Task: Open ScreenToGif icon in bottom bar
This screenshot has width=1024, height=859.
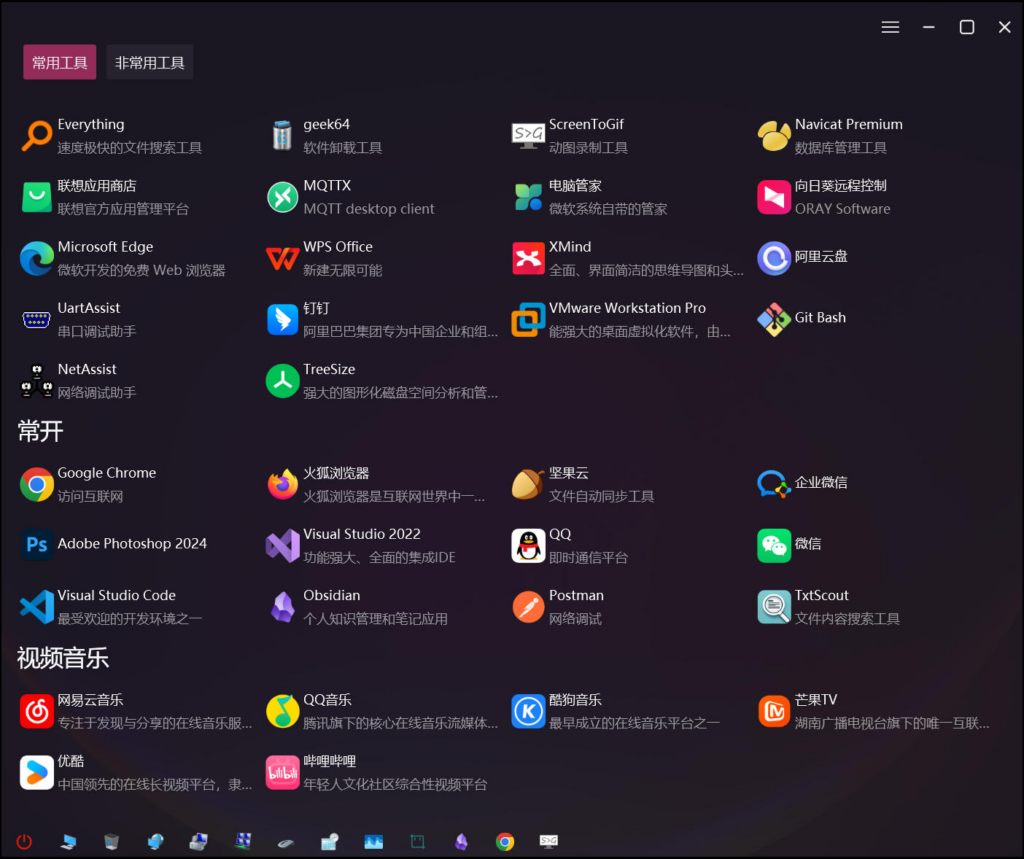Action: [x=549, y=841]
